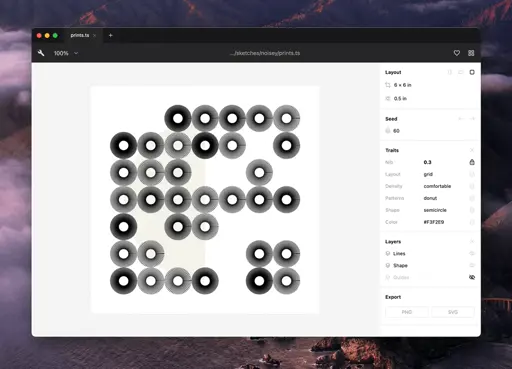Select the prints.ts tab

tap(80, 35)
